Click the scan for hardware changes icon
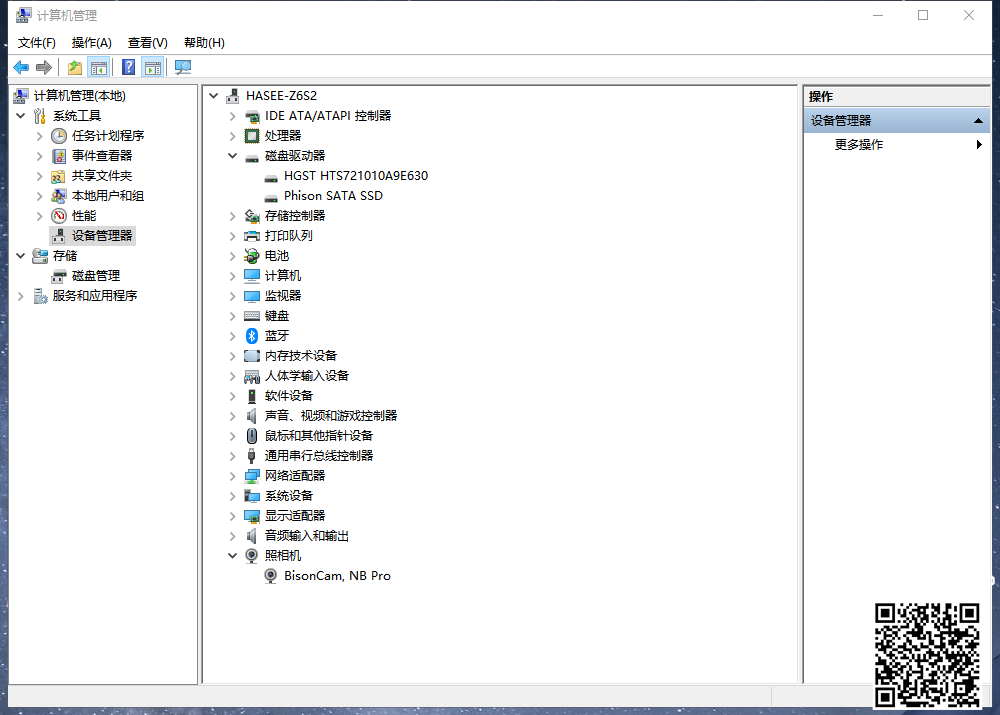 coord(183,67)
